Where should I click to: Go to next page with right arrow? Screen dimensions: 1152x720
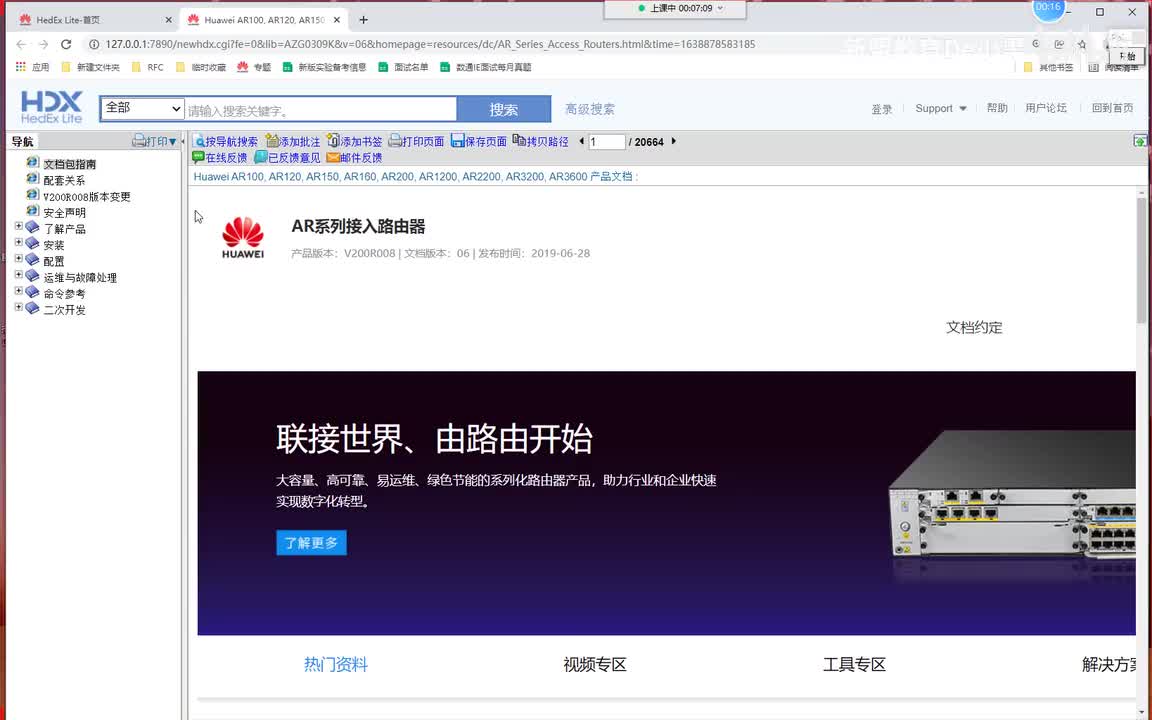(674, 141)
